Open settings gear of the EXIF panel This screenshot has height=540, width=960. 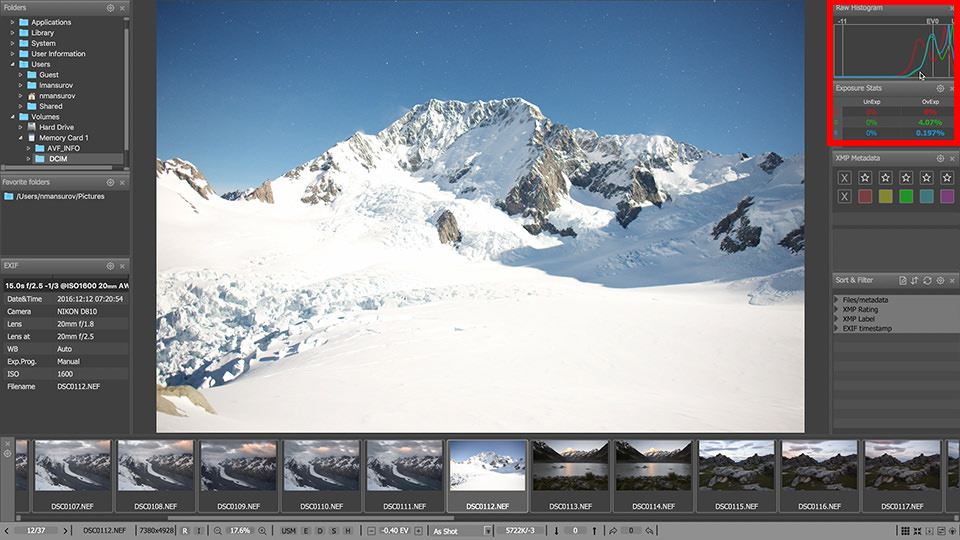click(110, 266)
